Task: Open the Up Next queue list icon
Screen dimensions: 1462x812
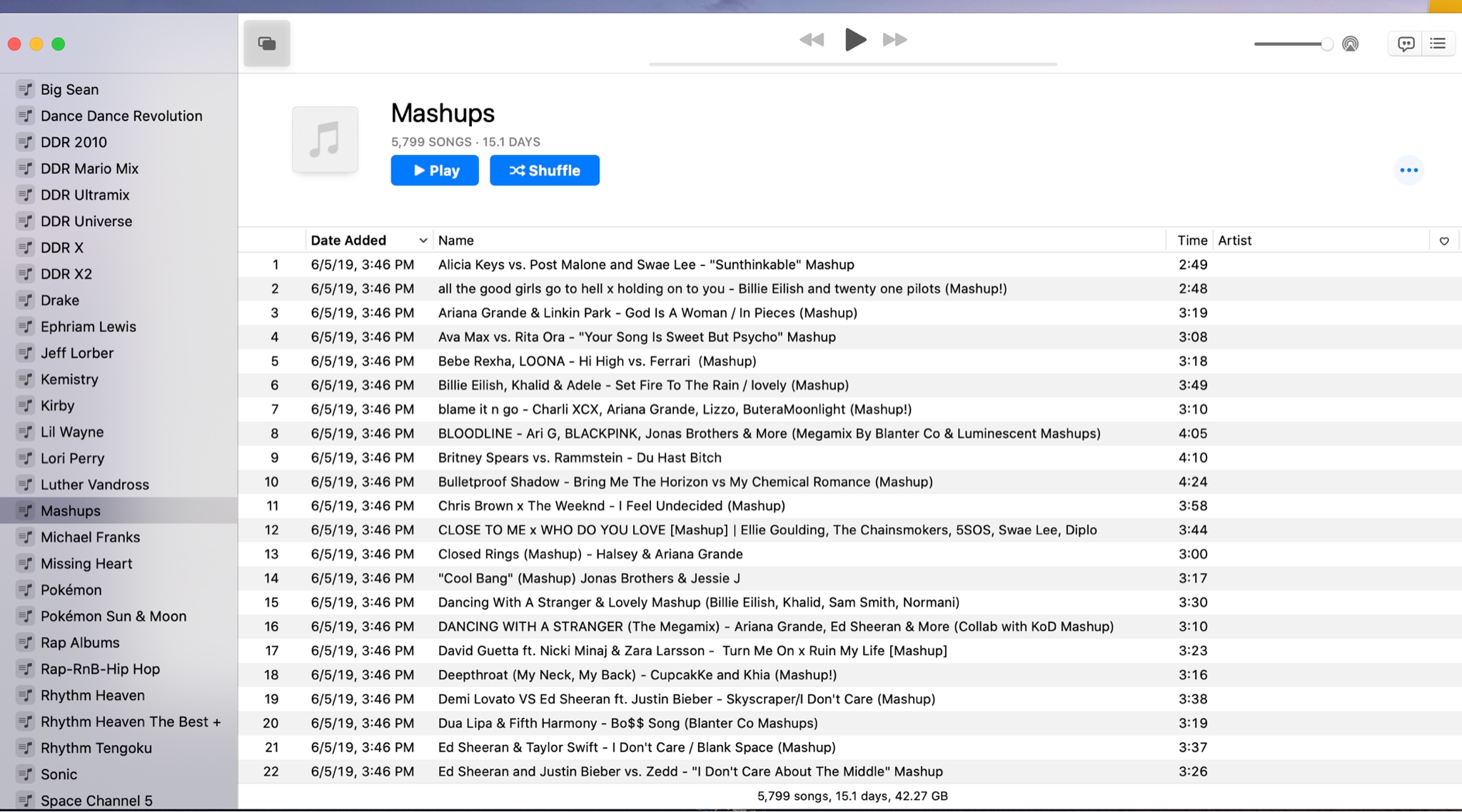Action: tap(1438, 44)
